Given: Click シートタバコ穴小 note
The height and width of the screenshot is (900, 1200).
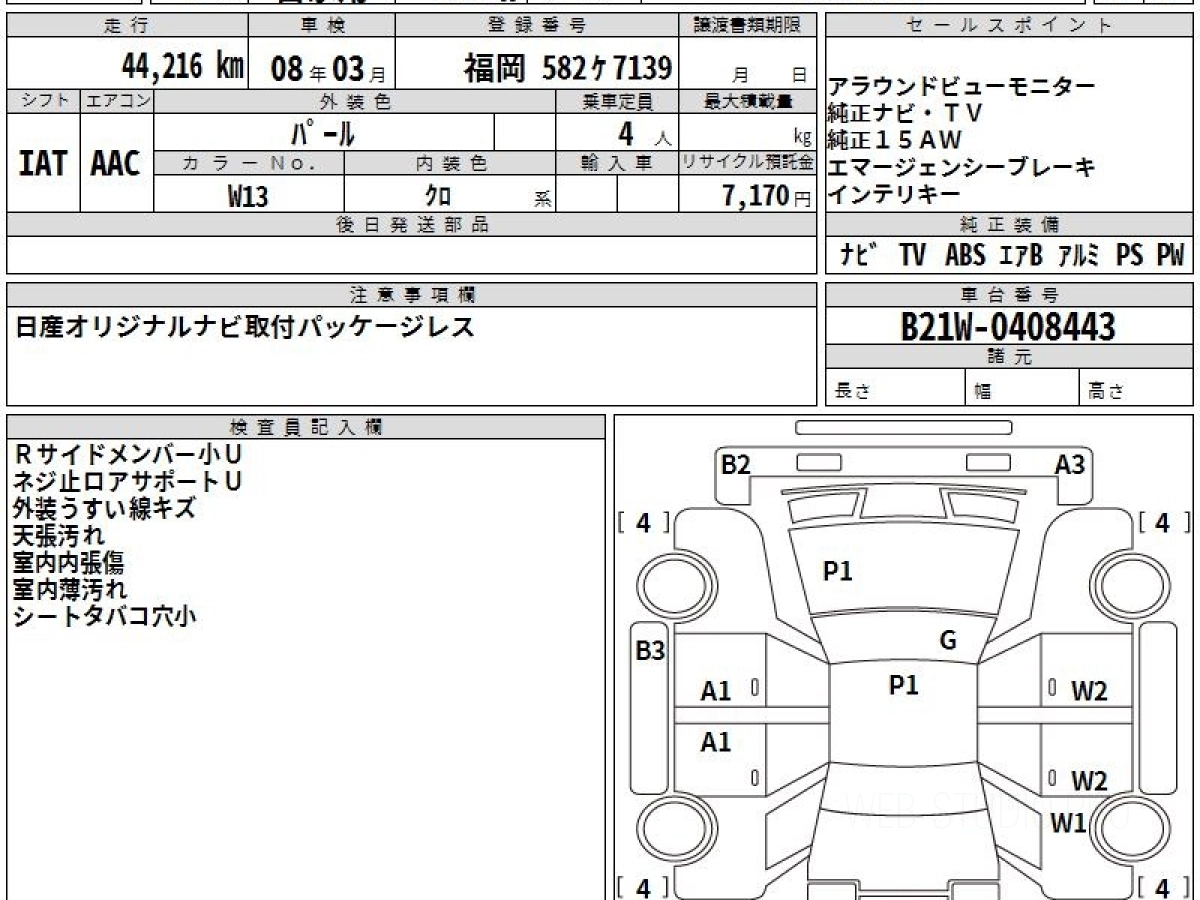Looking at the screenshot, I should [x=105, y=616].
